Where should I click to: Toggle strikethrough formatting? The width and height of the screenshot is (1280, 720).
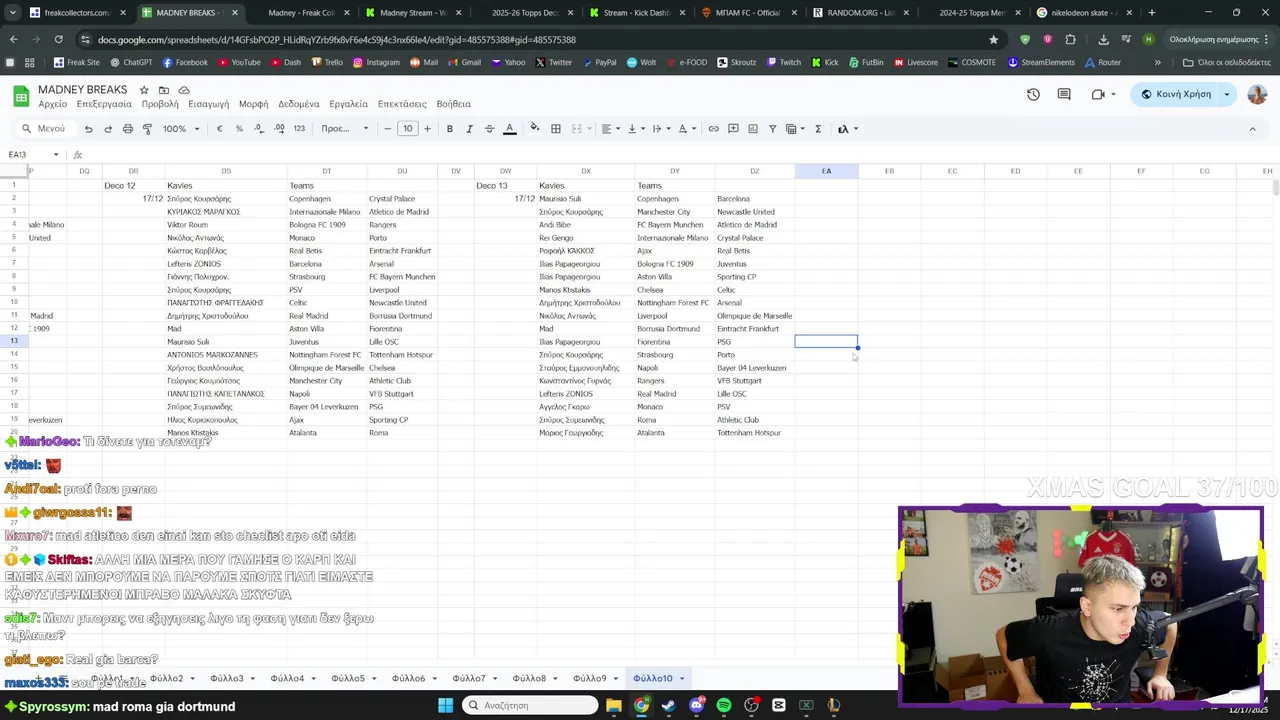(489, 129)
